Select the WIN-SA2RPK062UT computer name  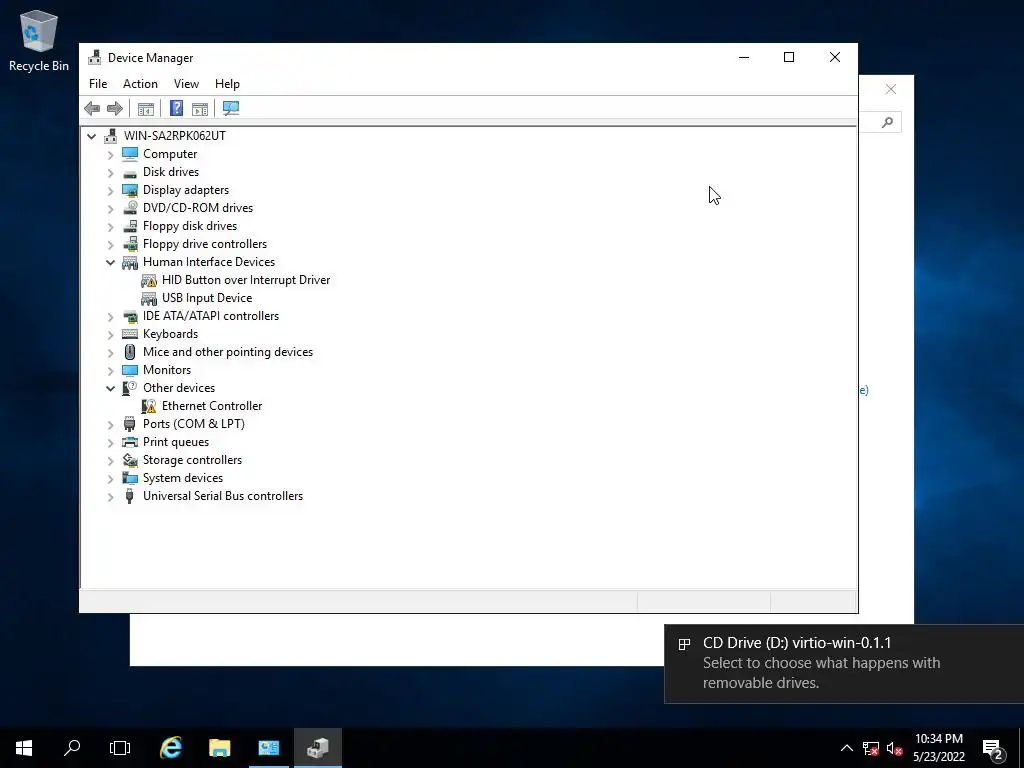pyautogui.click(x=175, y=135)
